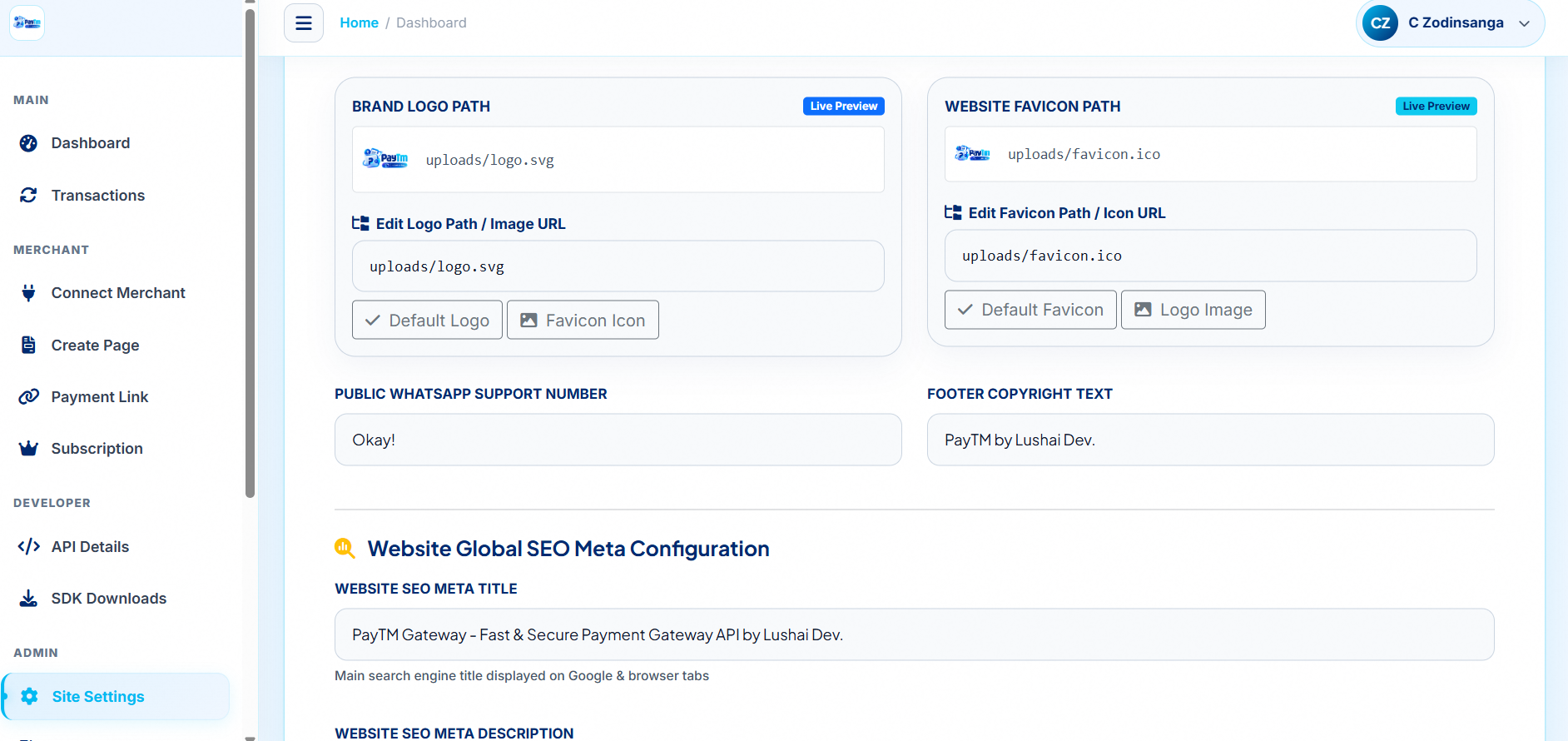
Task: Focus the Footer Copyright Text field
Action: click(x=1210, y=440)
